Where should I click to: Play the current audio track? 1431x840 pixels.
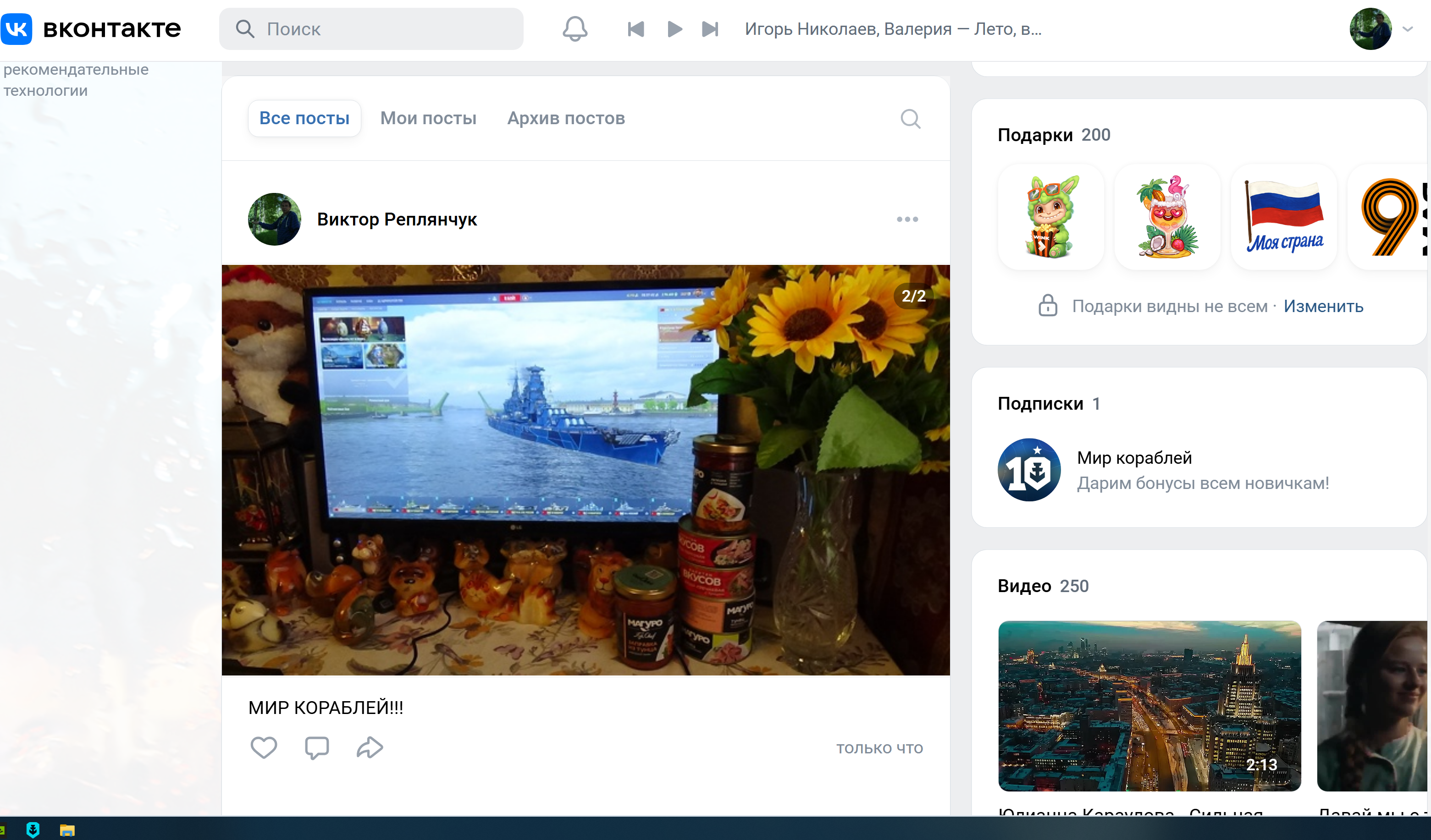674,29
